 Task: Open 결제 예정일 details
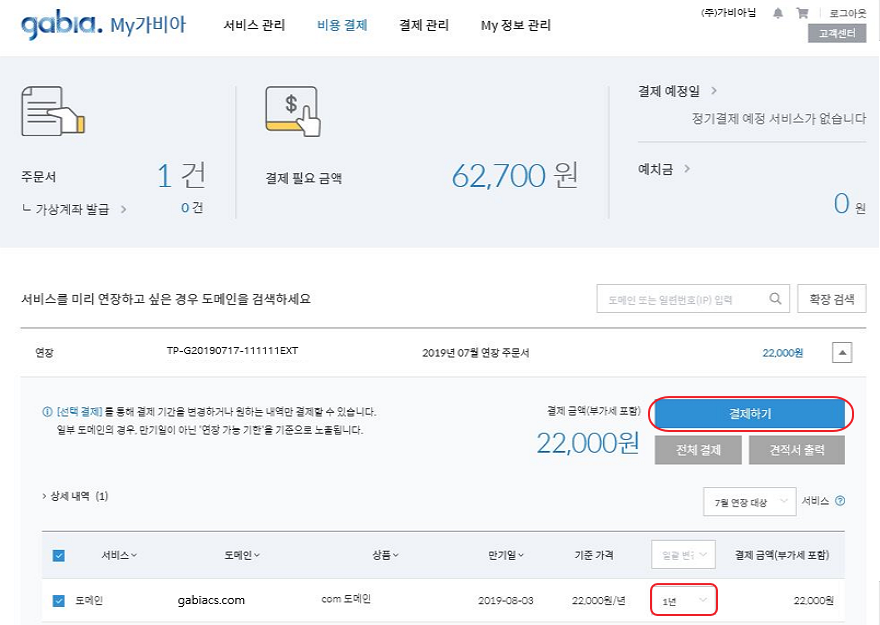(677, 91)
